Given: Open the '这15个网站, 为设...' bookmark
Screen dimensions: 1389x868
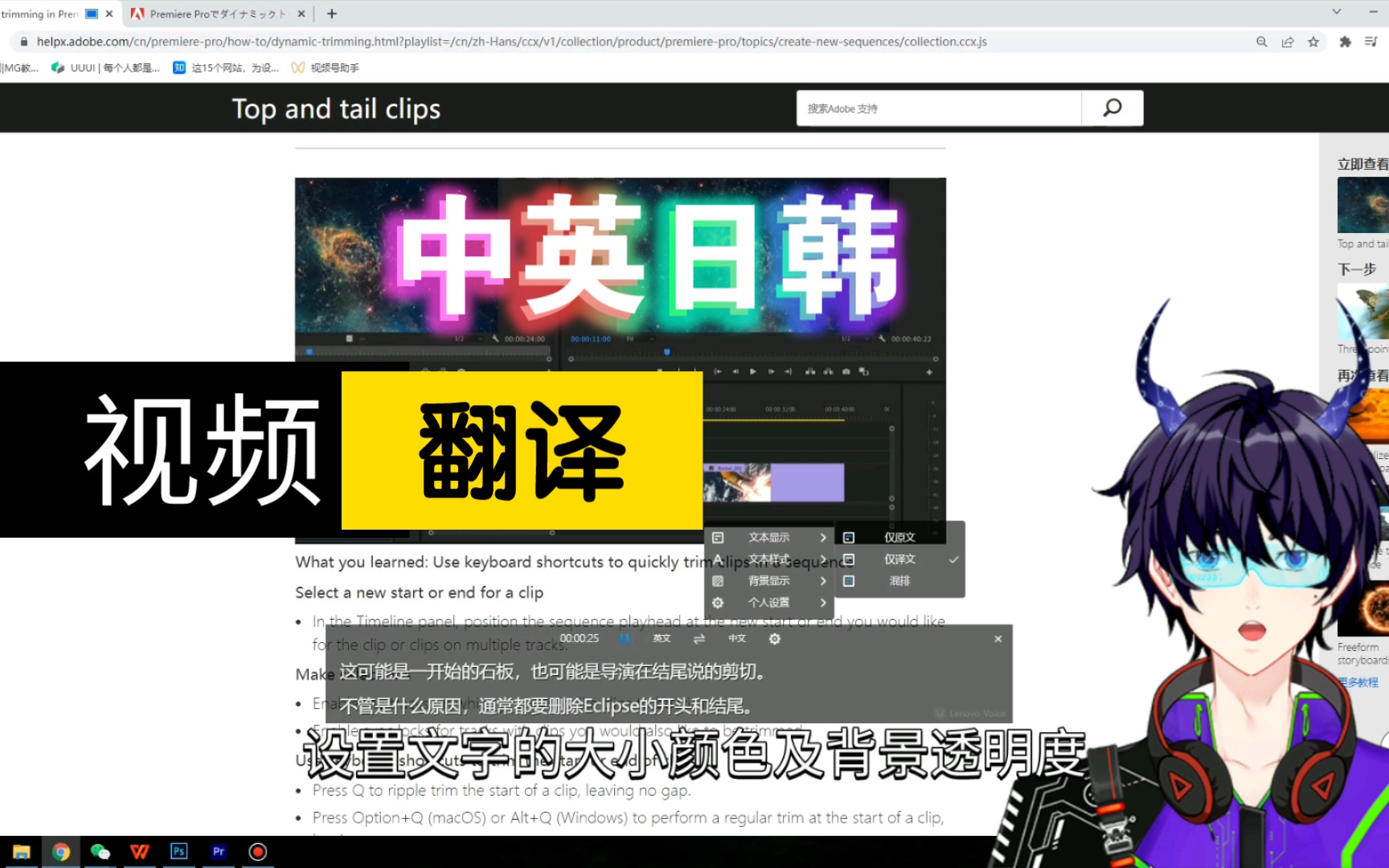Looking at the screenshot, I should 226,68.
